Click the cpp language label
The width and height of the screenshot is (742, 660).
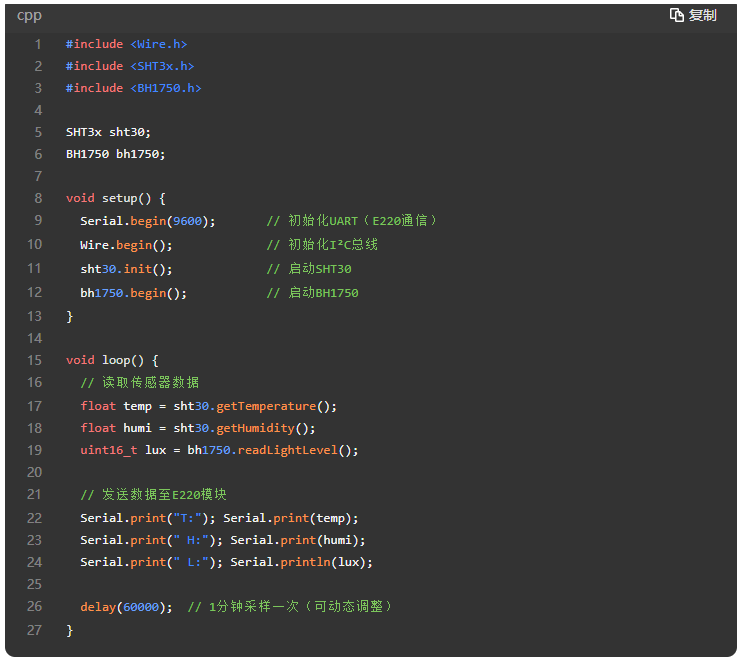pos(29,15)
